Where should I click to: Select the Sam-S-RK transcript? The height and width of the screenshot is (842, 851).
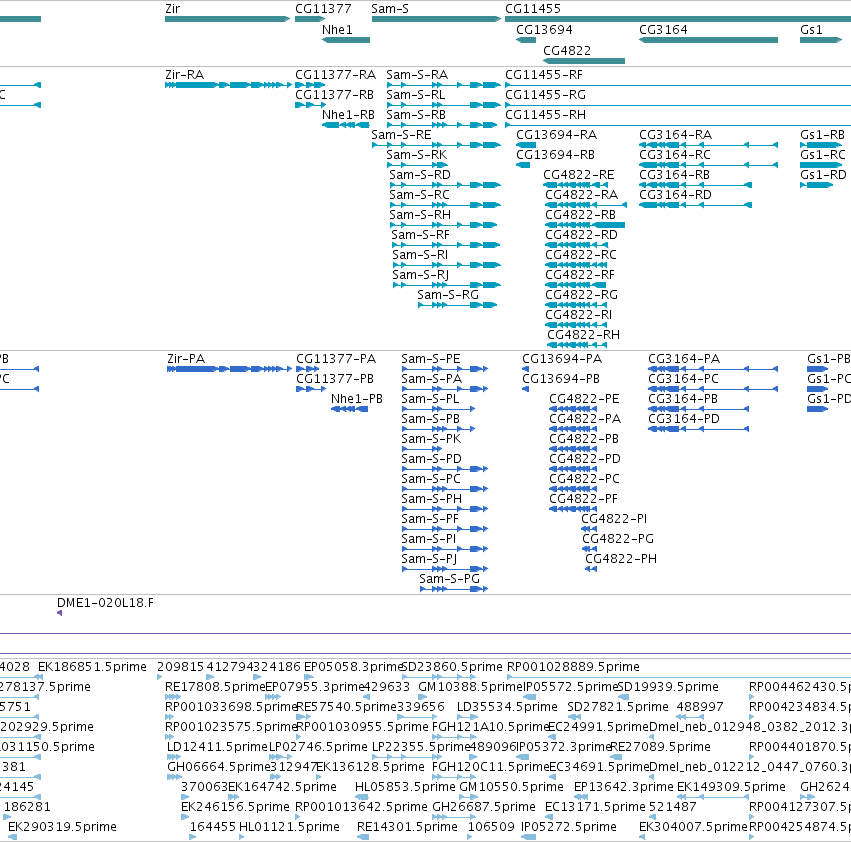tap(416, 165)
